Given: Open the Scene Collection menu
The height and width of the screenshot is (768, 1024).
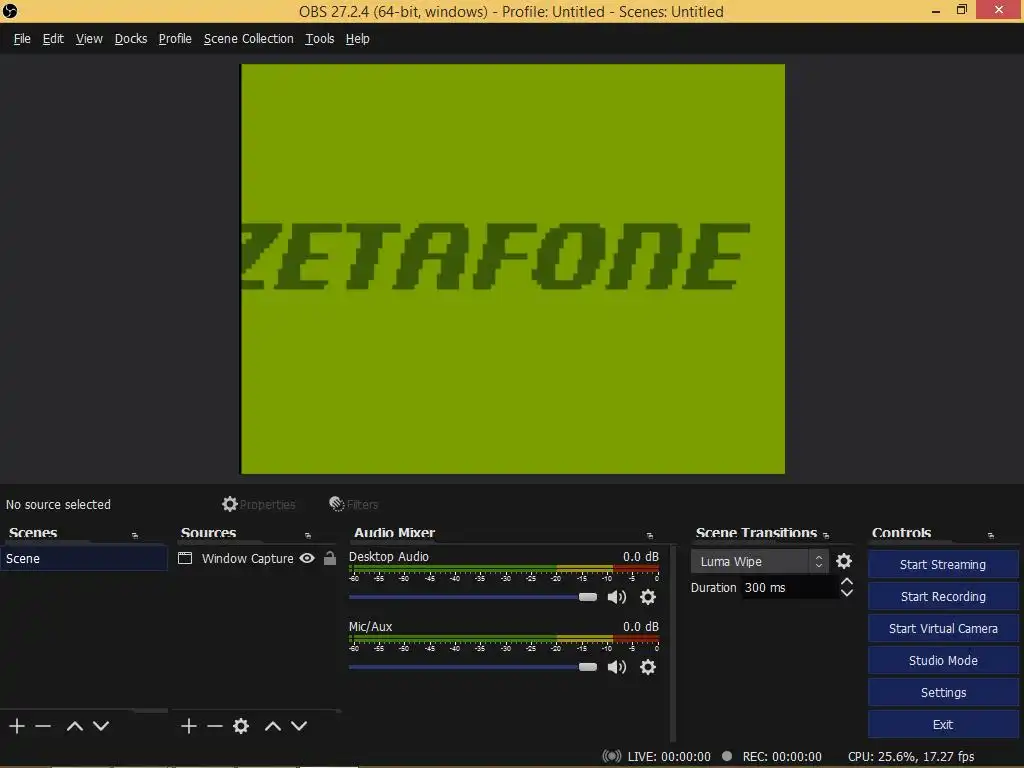Looking at the screenshot, I should click(249, 39).
